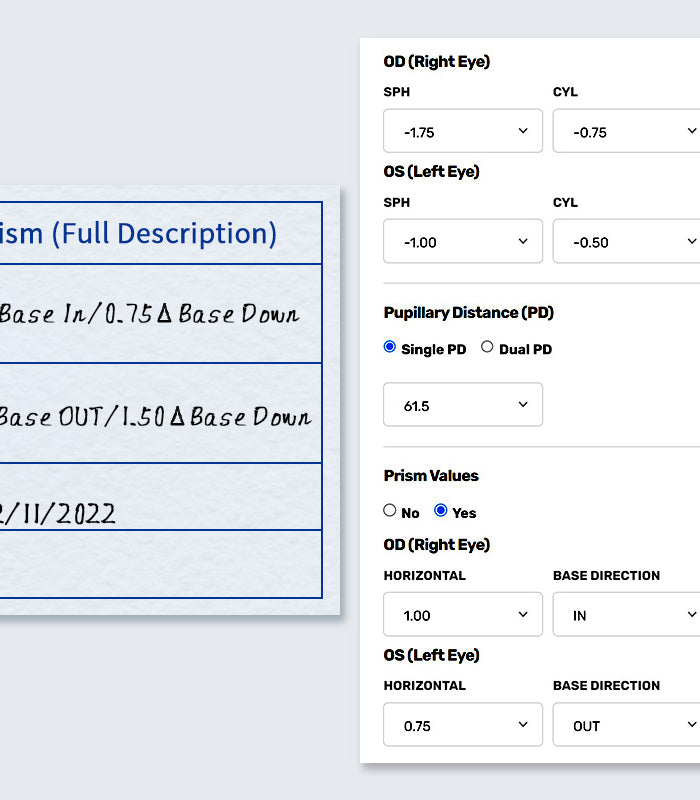Click the chevron arrow on OD SPH -1.75

point(523,131)
